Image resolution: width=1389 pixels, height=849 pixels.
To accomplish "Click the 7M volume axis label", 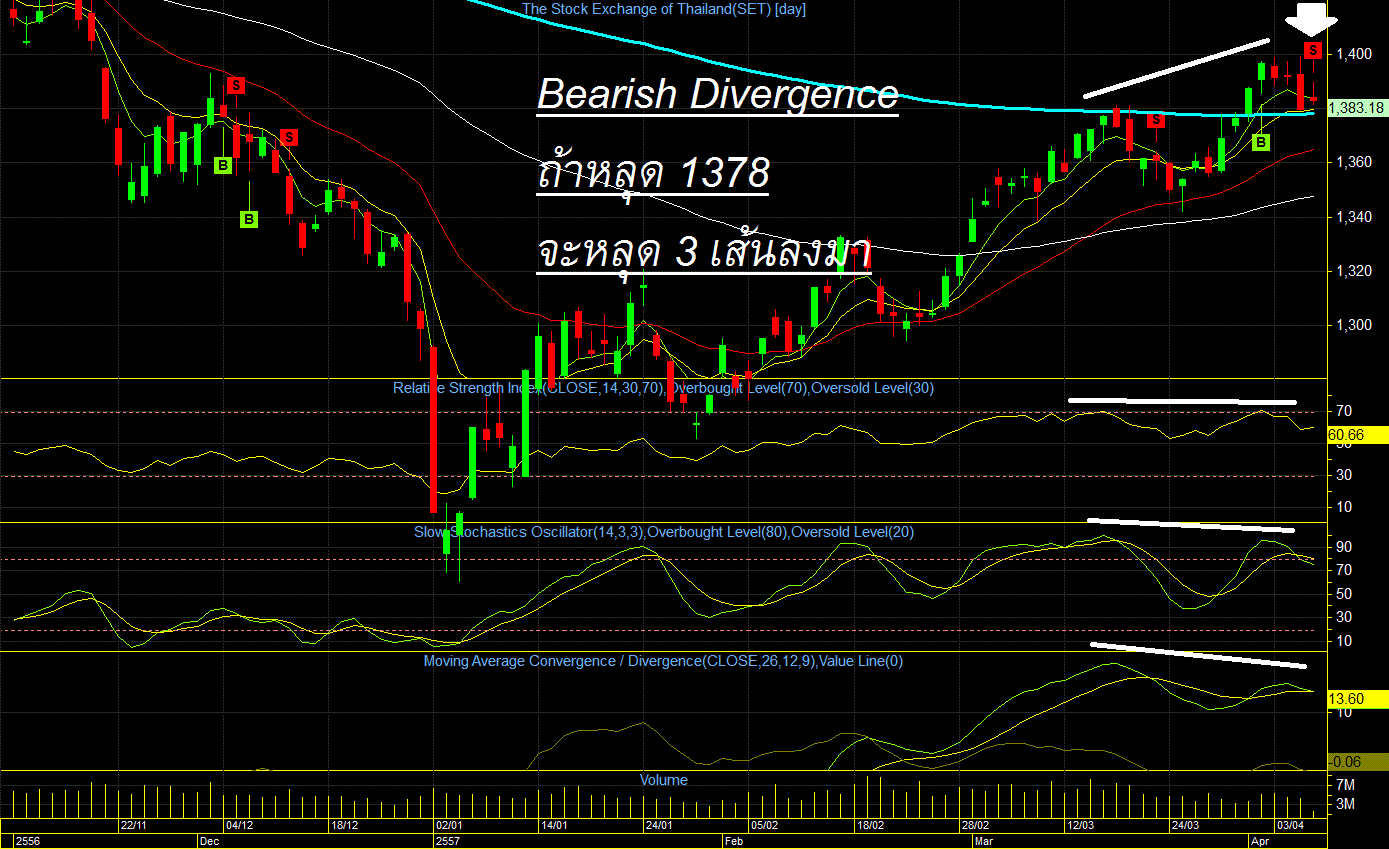I will point(1345,785).
